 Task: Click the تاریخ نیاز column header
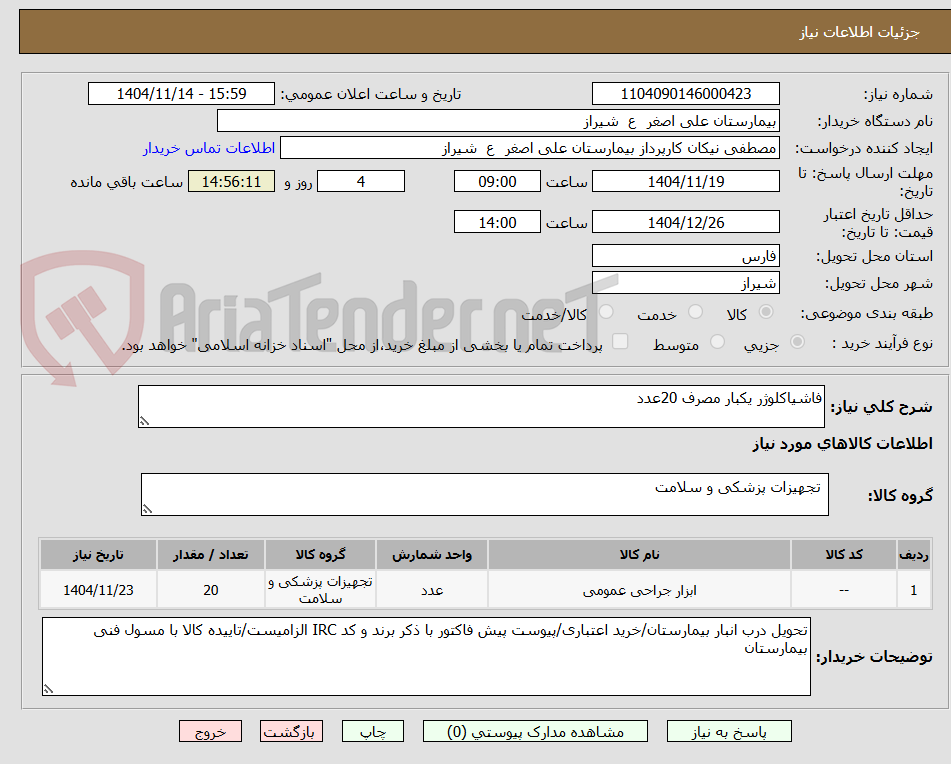(98, 555)
